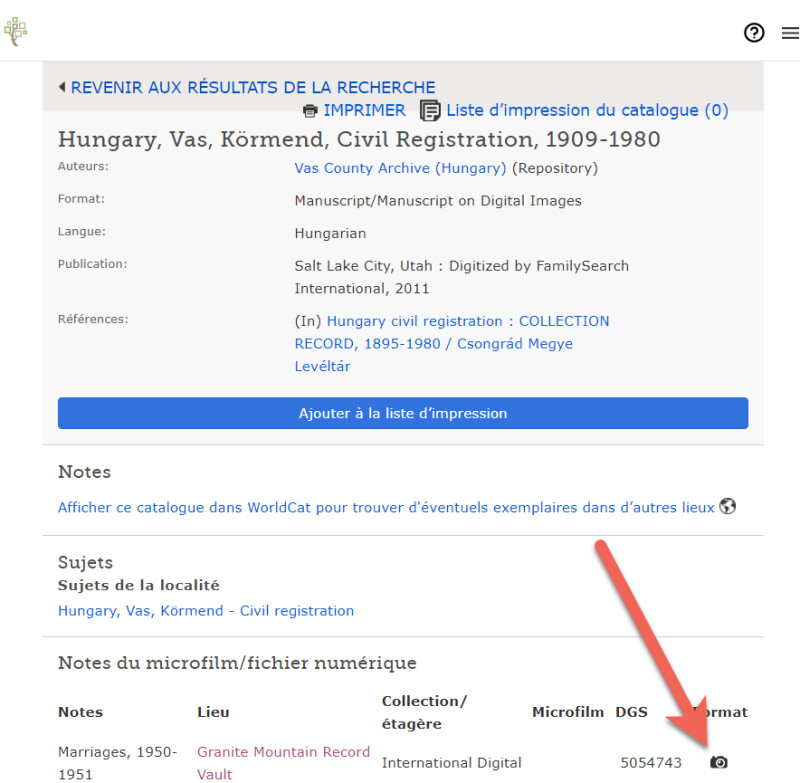
Task: Return via Revenir aux résultats de la recherche
Action: pyautogui.click(x=253, y=87)
